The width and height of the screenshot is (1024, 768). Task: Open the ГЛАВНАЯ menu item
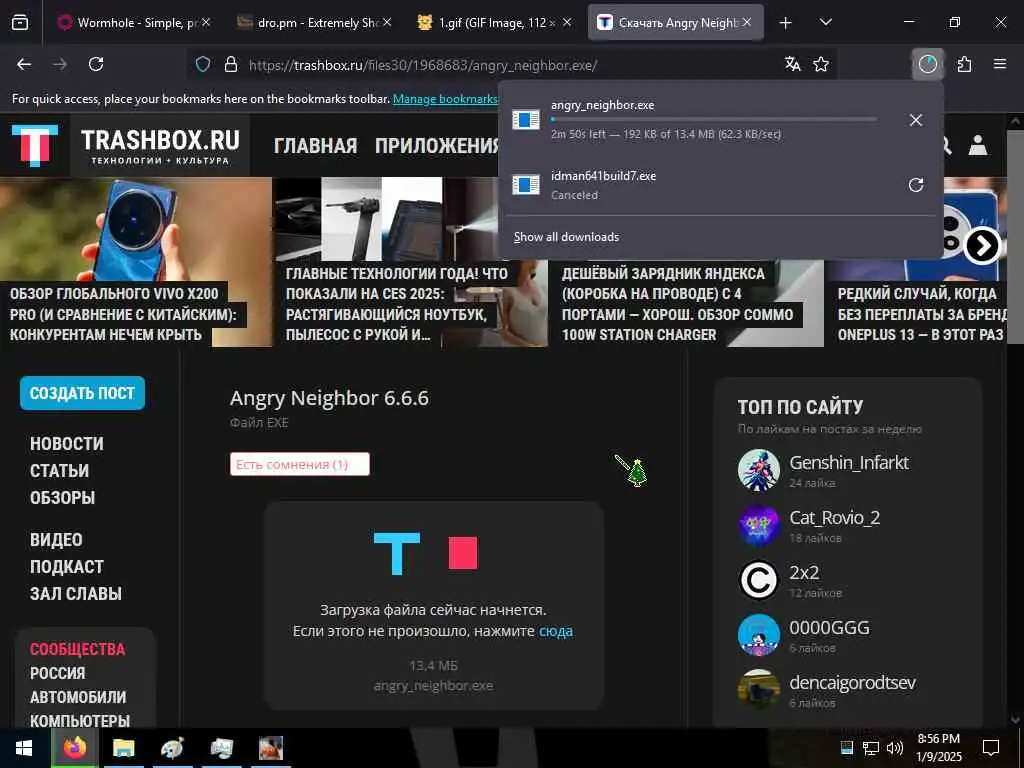point(315,146)
